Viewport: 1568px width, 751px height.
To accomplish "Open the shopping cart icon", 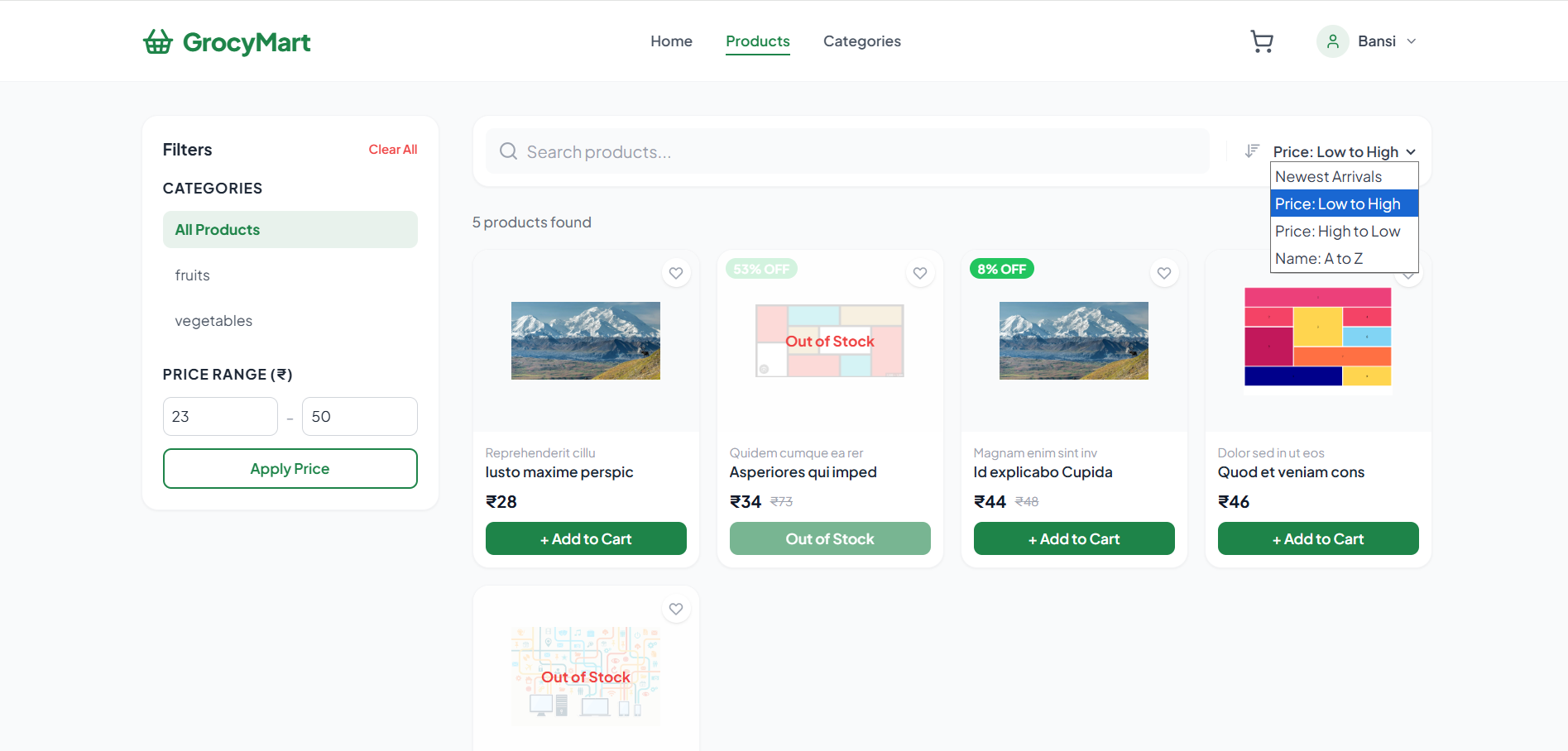I will point(1262,41).
